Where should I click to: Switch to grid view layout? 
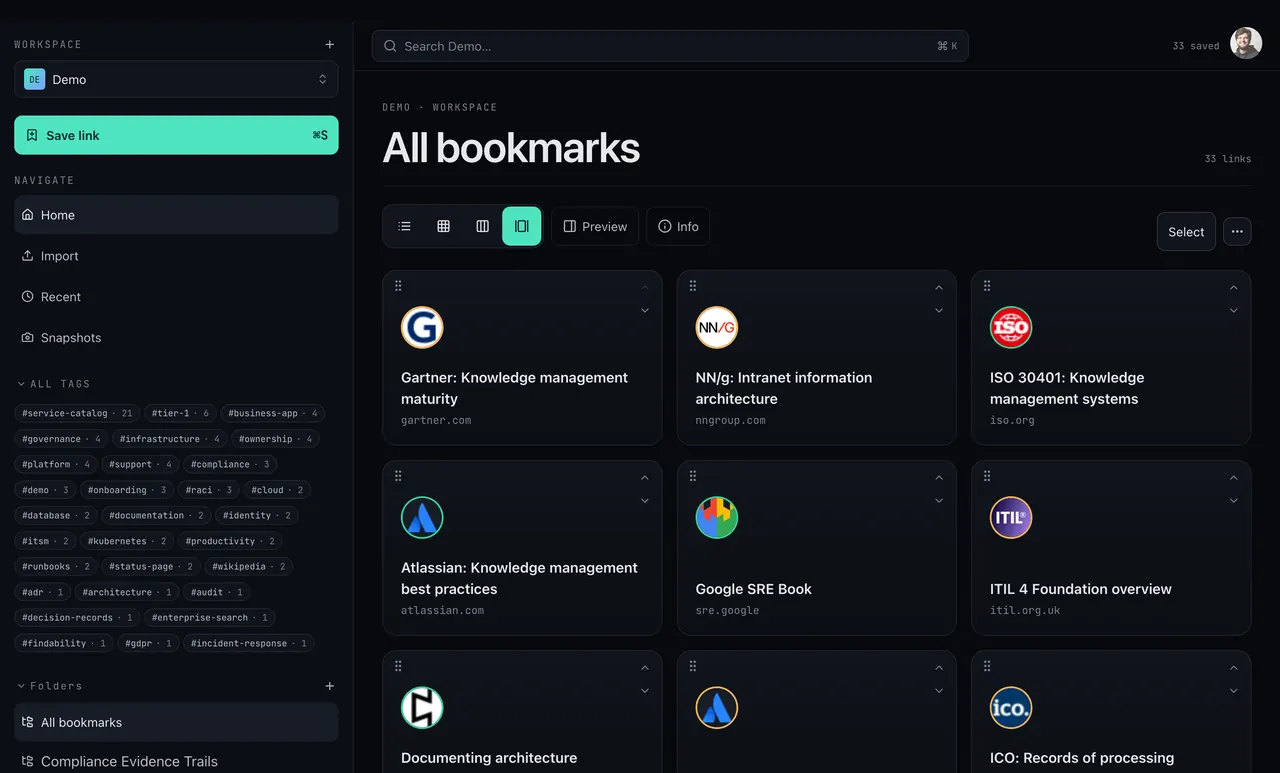tap(444, 226)
